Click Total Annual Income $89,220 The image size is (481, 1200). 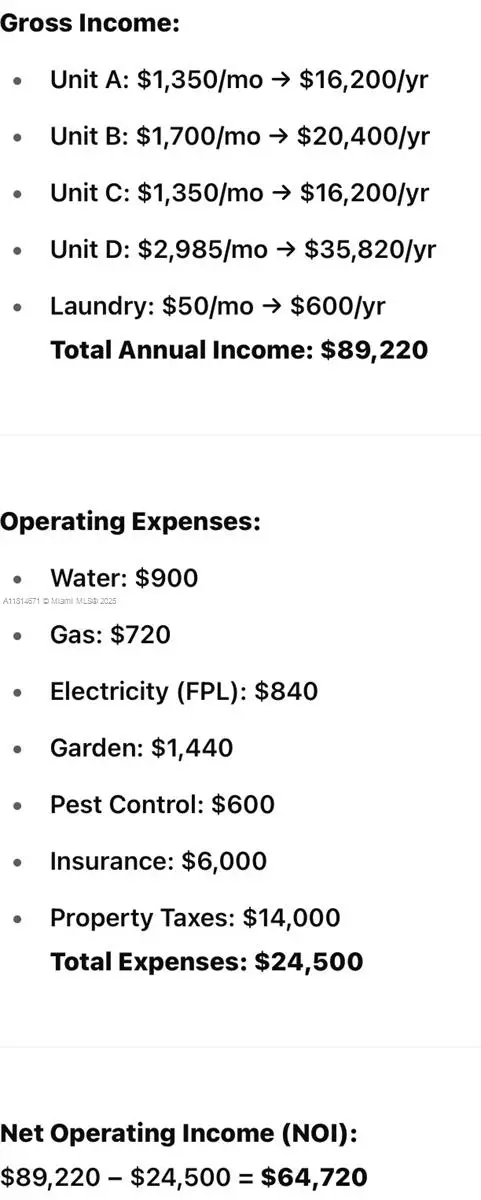(x=239, y=350)
